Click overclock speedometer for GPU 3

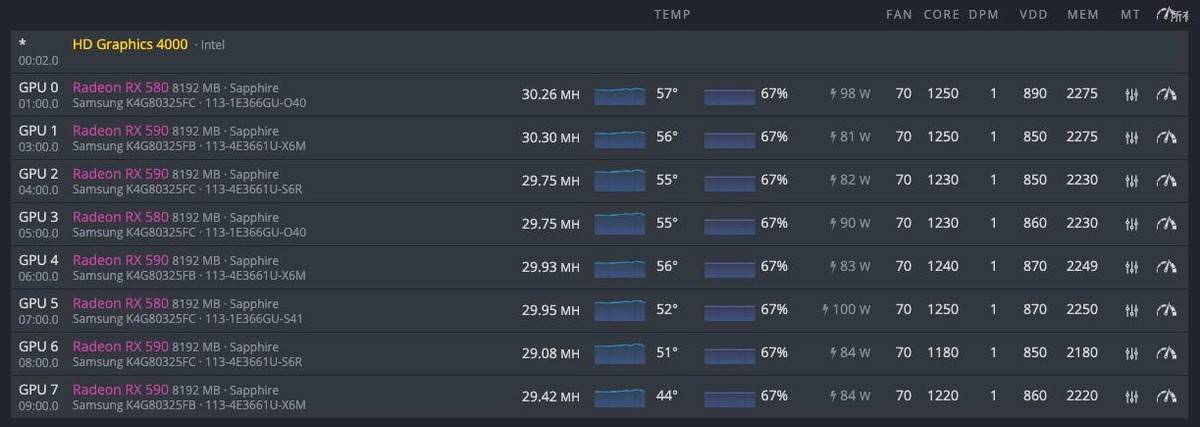(1166, 224)
